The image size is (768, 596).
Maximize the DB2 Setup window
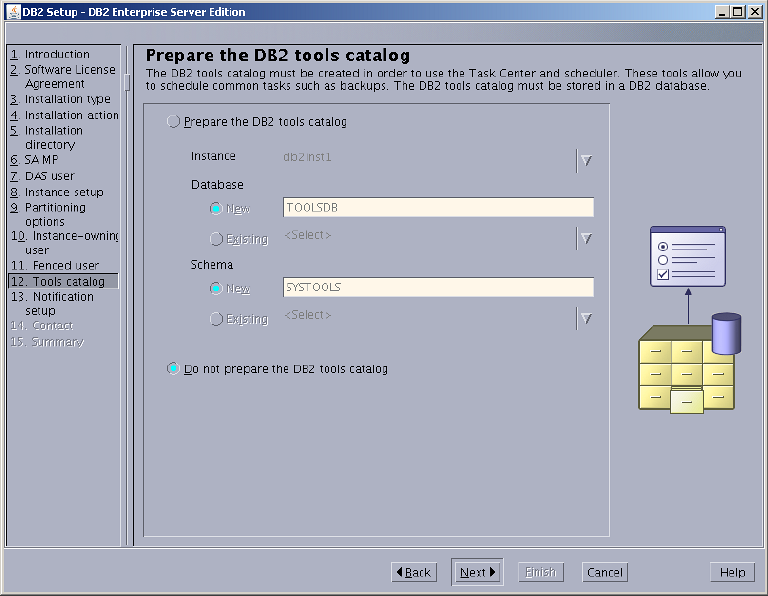[x=738, y=12]
